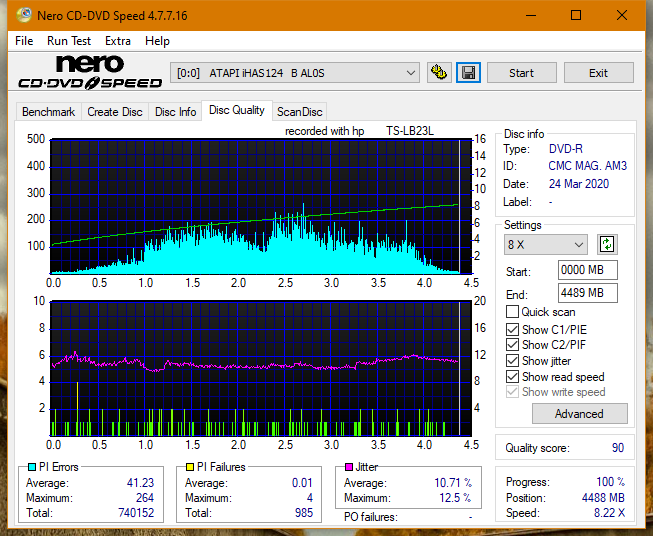
Task: Open the ATAPI iHAS124 drive dropdown
Action: pos(295,73)
